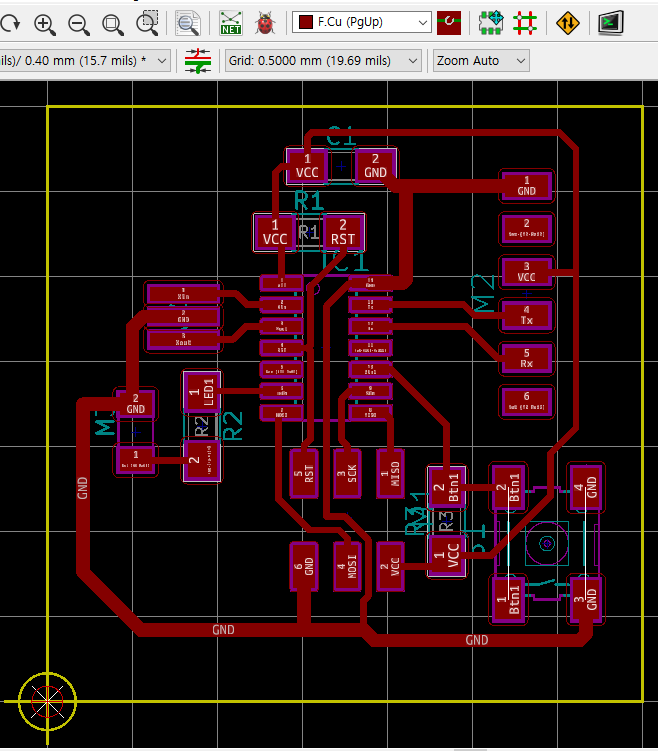Select the LED1 pad 1
Screen dimensions: 658x751
(x=202, y=392)
